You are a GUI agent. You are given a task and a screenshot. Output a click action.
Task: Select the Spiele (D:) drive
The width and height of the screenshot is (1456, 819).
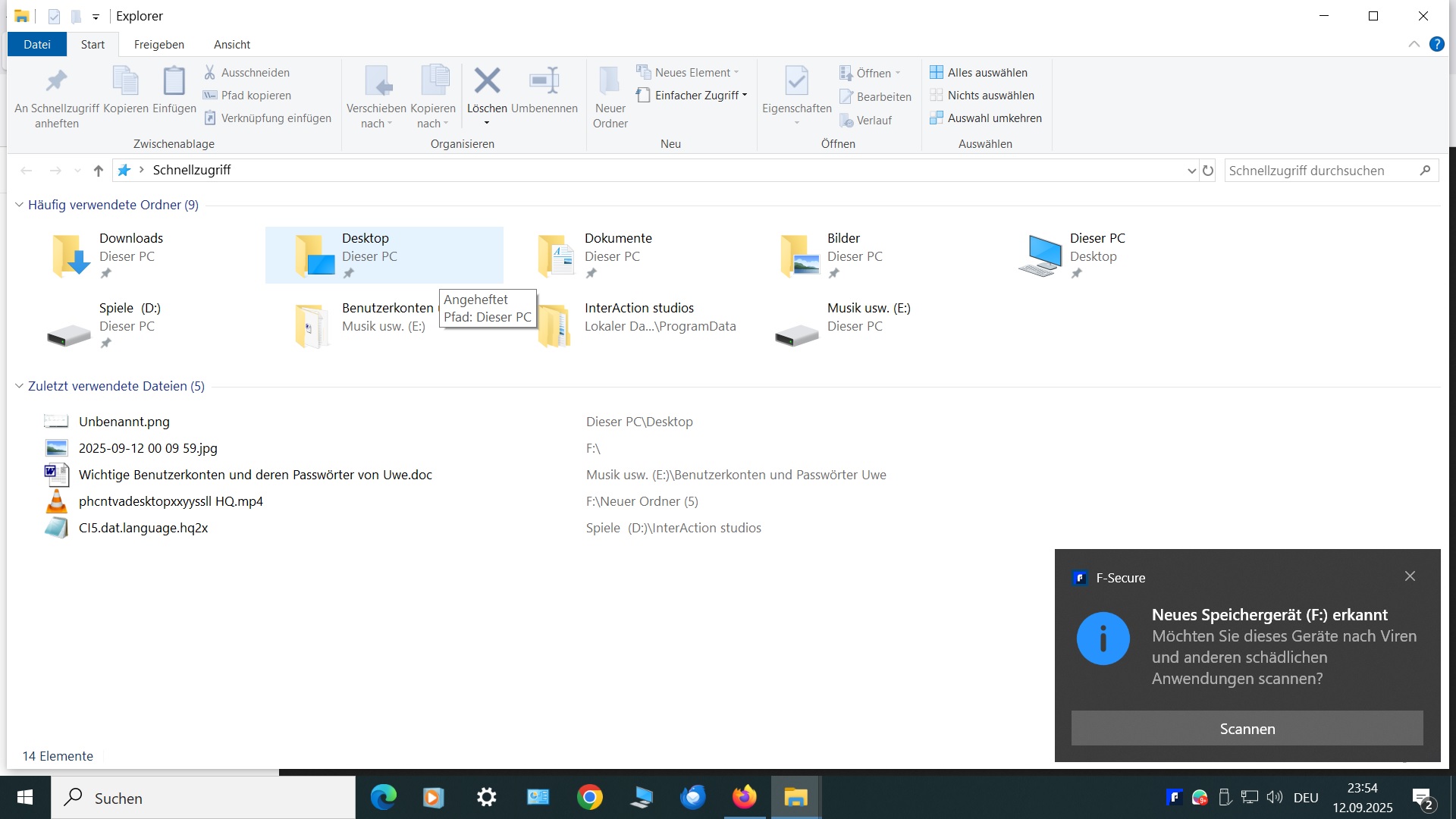141,325
